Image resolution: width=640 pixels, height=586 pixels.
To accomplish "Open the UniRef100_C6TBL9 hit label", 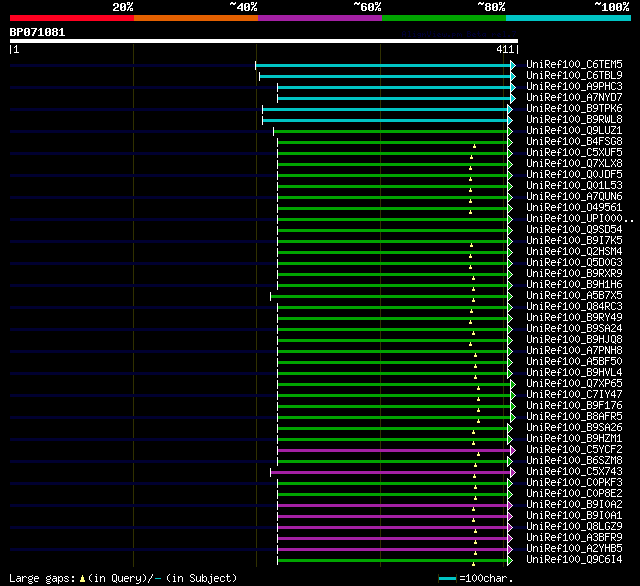I will click(x=574, y=75).
